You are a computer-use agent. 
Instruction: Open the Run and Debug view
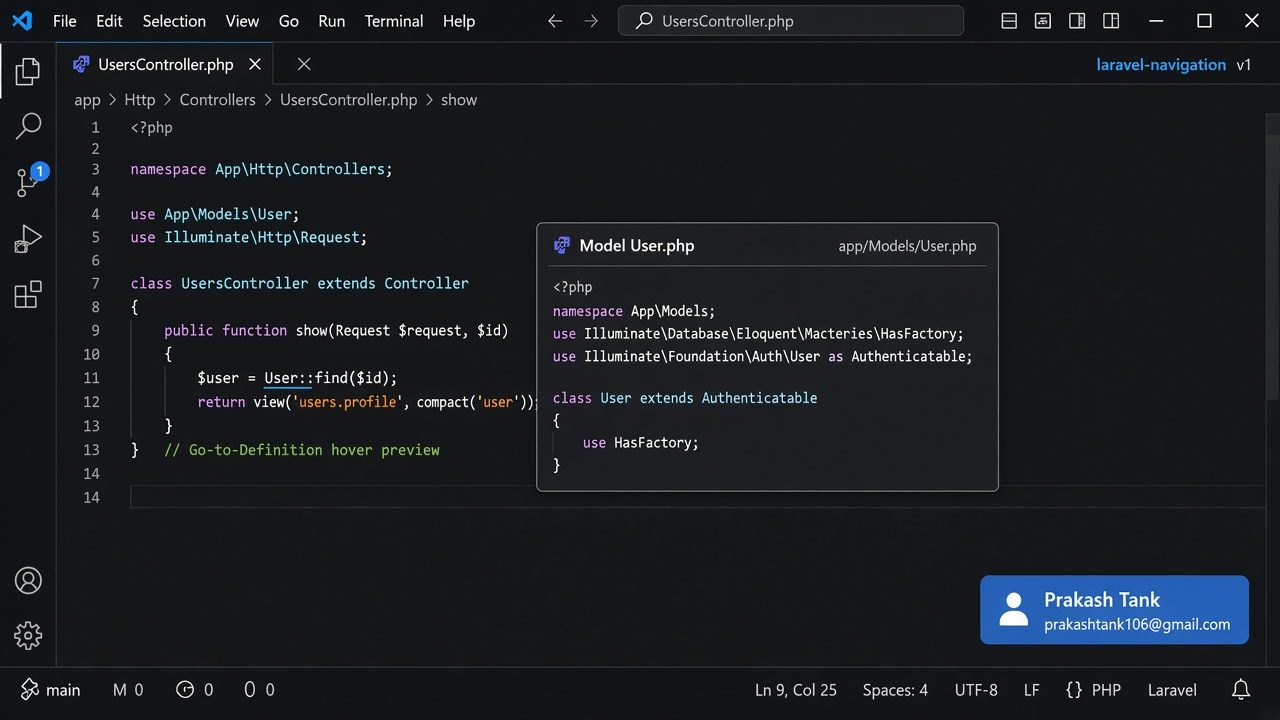(x=28, y=239)
